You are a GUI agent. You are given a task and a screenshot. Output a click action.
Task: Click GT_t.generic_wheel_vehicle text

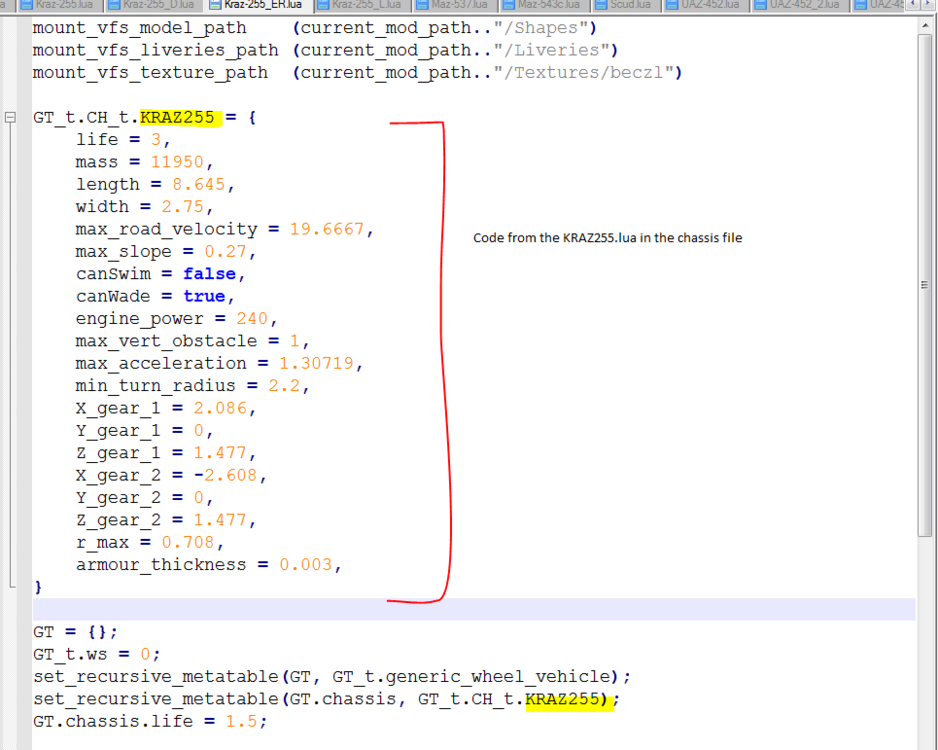(471, 676)
